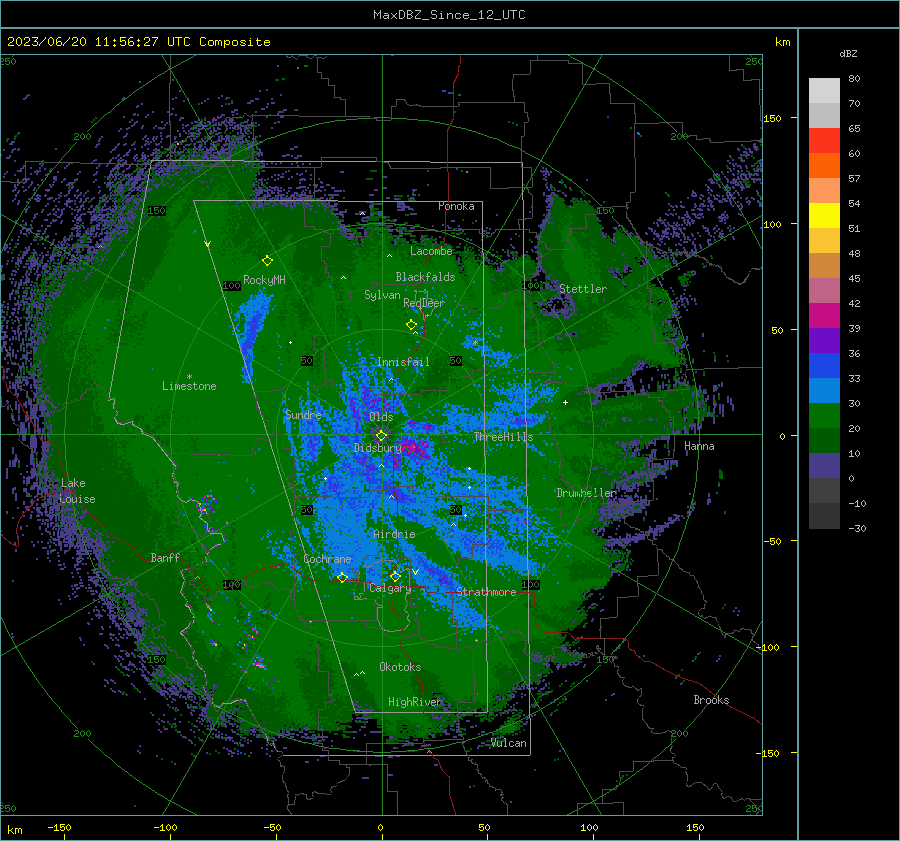The height and width of the screenshot is (841, 900).
Task: Click the Strathmore label
Action: click(x=486, y=592)
